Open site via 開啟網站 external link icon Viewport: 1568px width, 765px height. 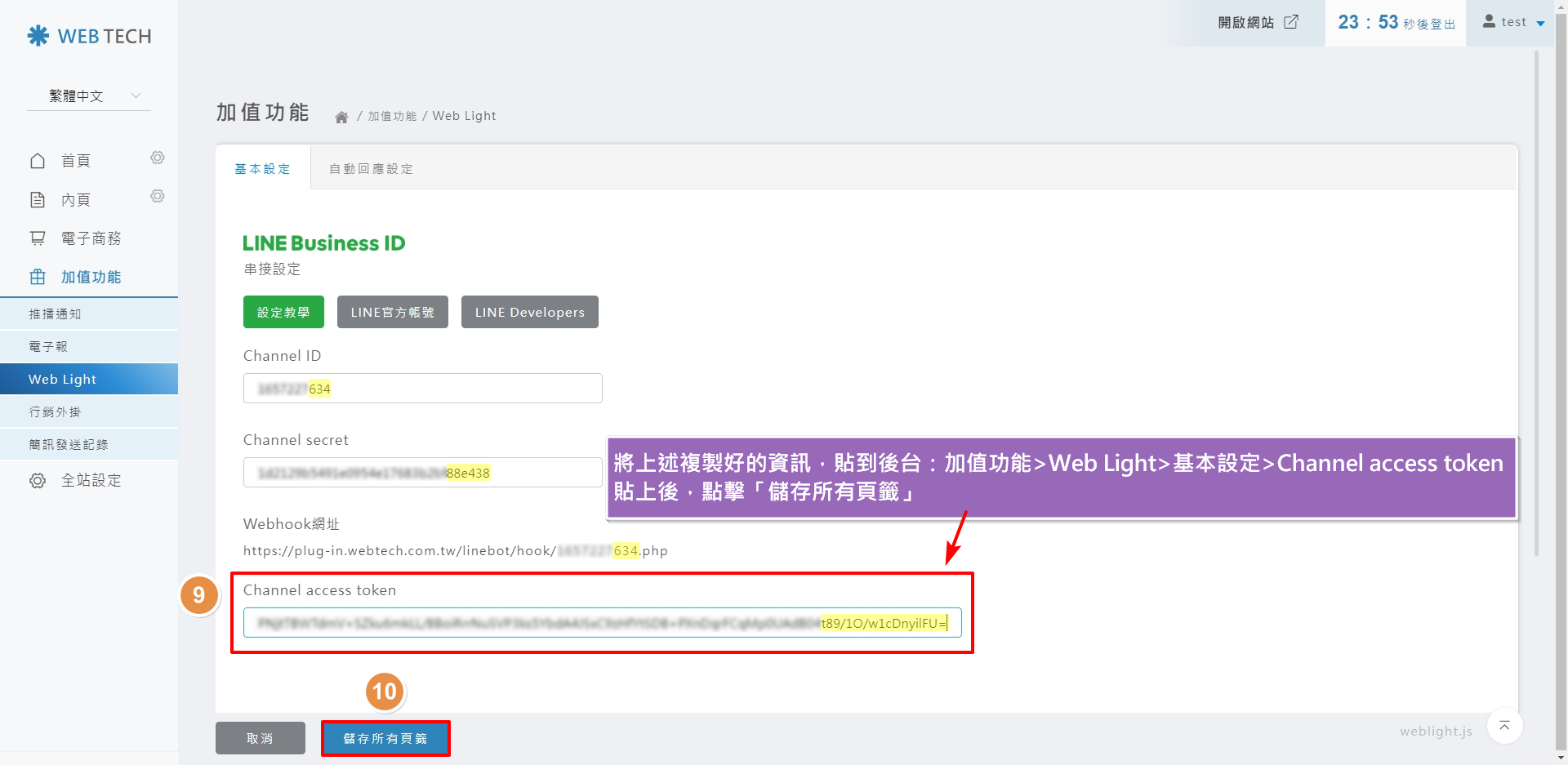[x=1291, y=22]
